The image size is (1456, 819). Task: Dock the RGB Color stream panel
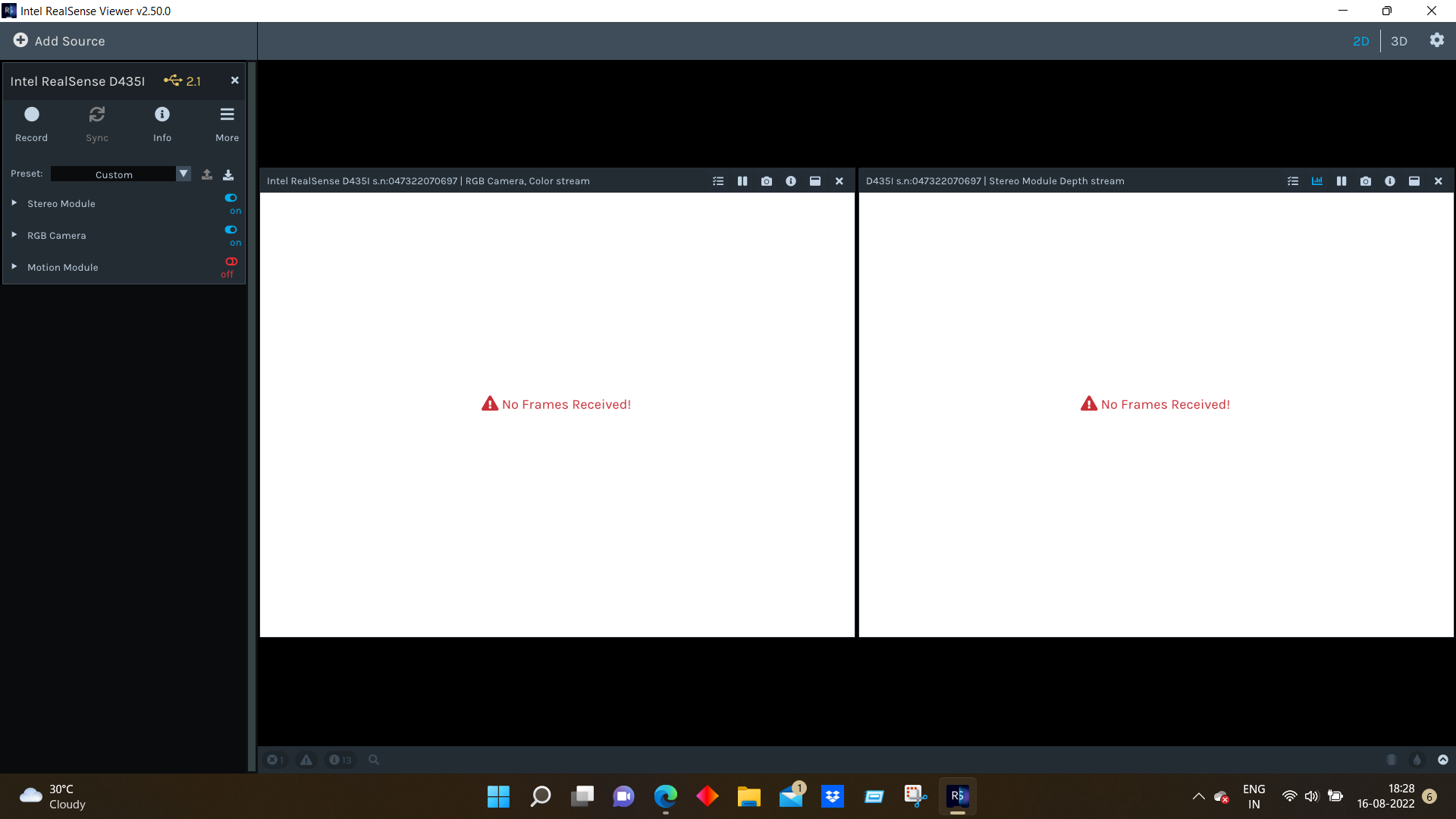click(815, 181)
